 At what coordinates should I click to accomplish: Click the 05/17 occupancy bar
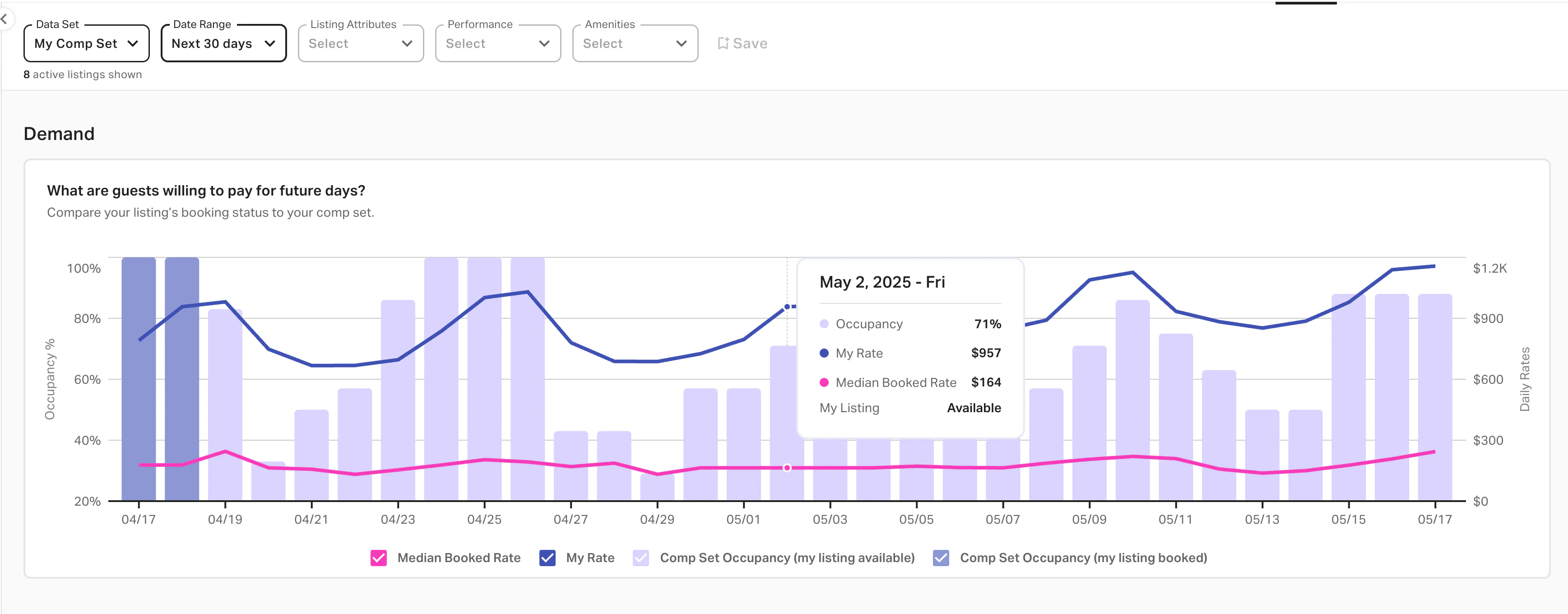(1435, 397)
